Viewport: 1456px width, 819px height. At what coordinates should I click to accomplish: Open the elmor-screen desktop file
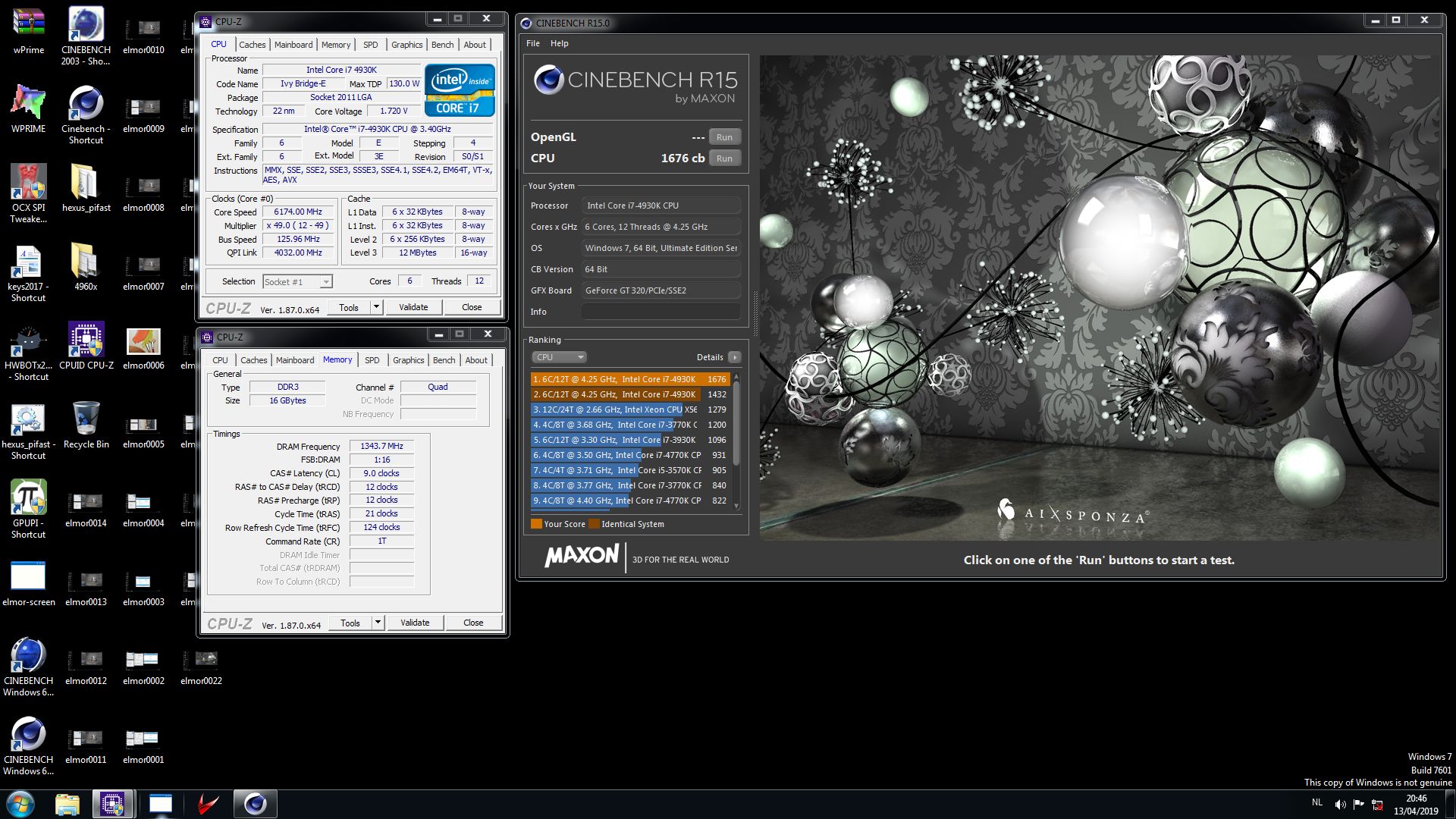29,582
